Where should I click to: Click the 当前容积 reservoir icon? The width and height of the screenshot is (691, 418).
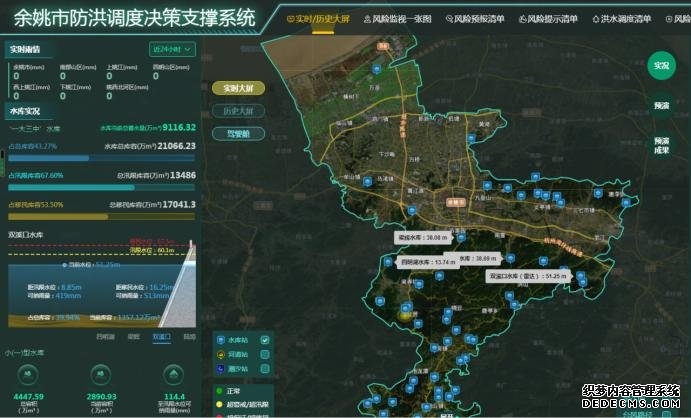point(100,373)
